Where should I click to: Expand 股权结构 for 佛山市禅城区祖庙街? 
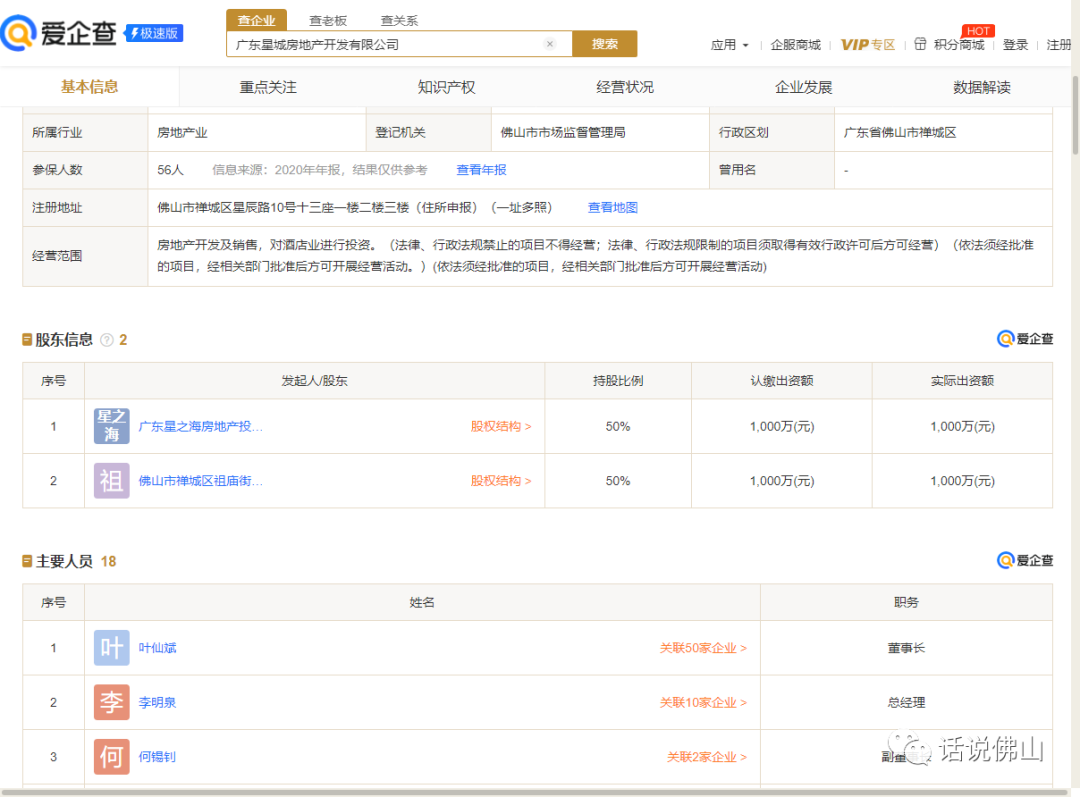[501, 481]
